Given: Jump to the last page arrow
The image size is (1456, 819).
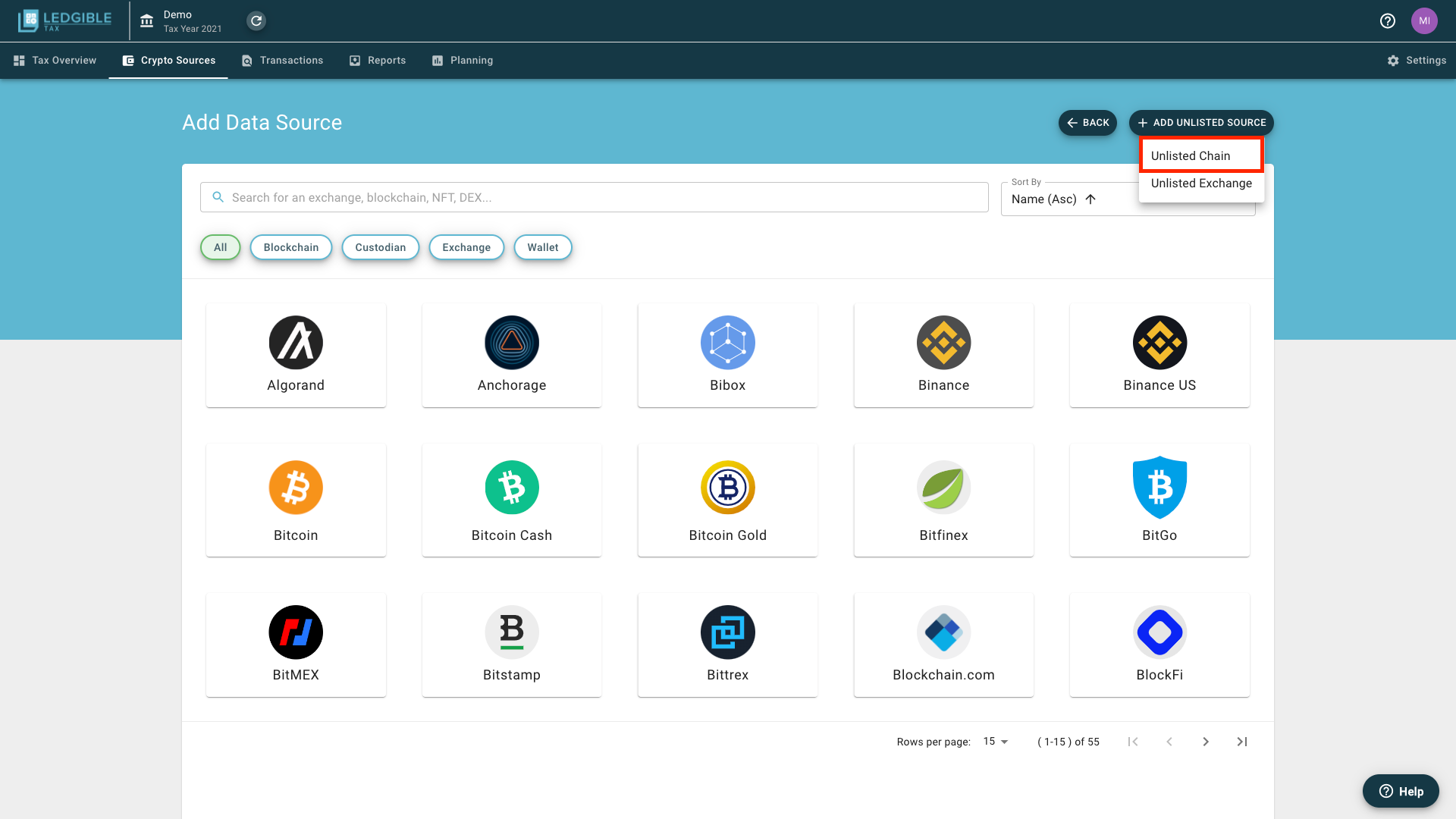Looking at the screenshot, I should [x=1242, y=742].
